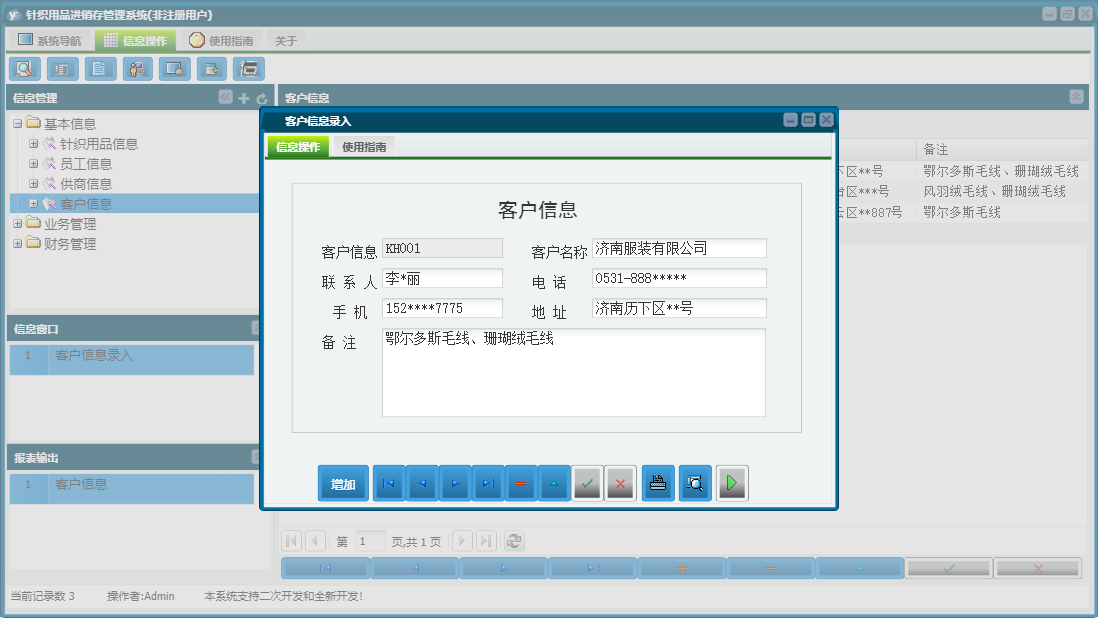This screenshot has width=1098, height=618.
Task: Collapse the 基本信息 tree node
Action: coord(18,124)
